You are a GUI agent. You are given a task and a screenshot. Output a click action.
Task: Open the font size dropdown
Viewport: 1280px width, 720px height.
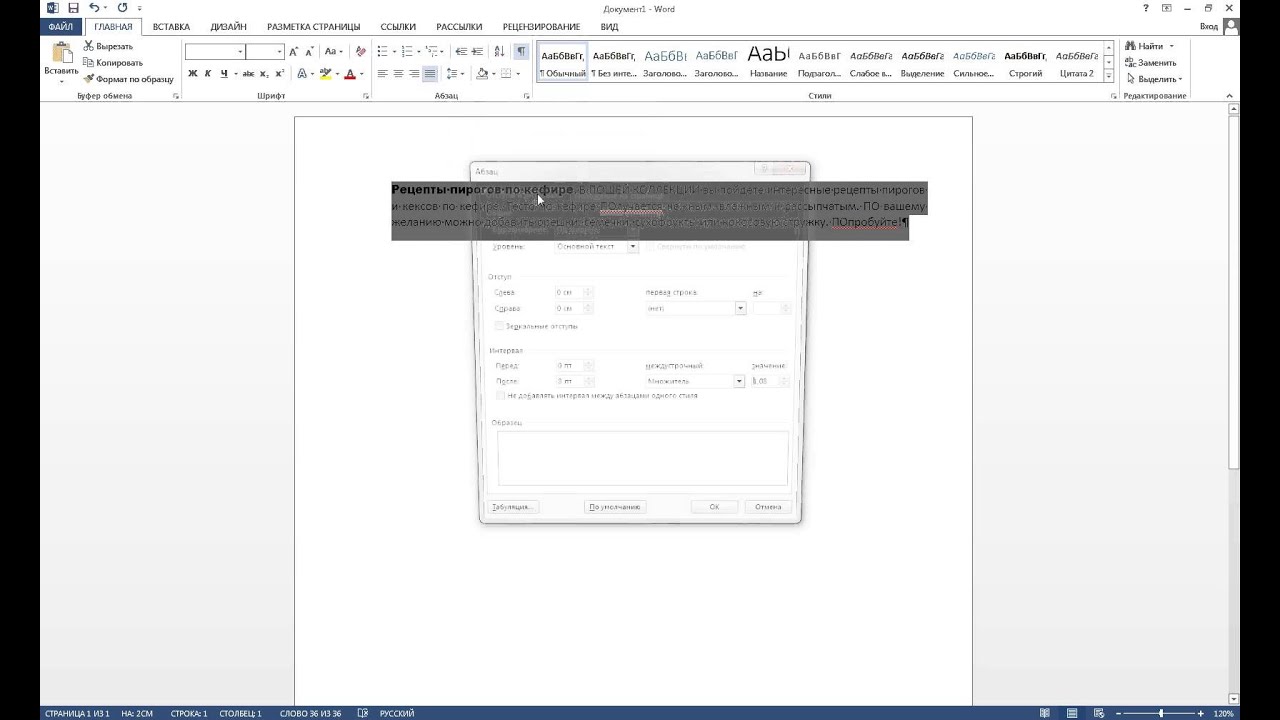[x=280, y=51]
